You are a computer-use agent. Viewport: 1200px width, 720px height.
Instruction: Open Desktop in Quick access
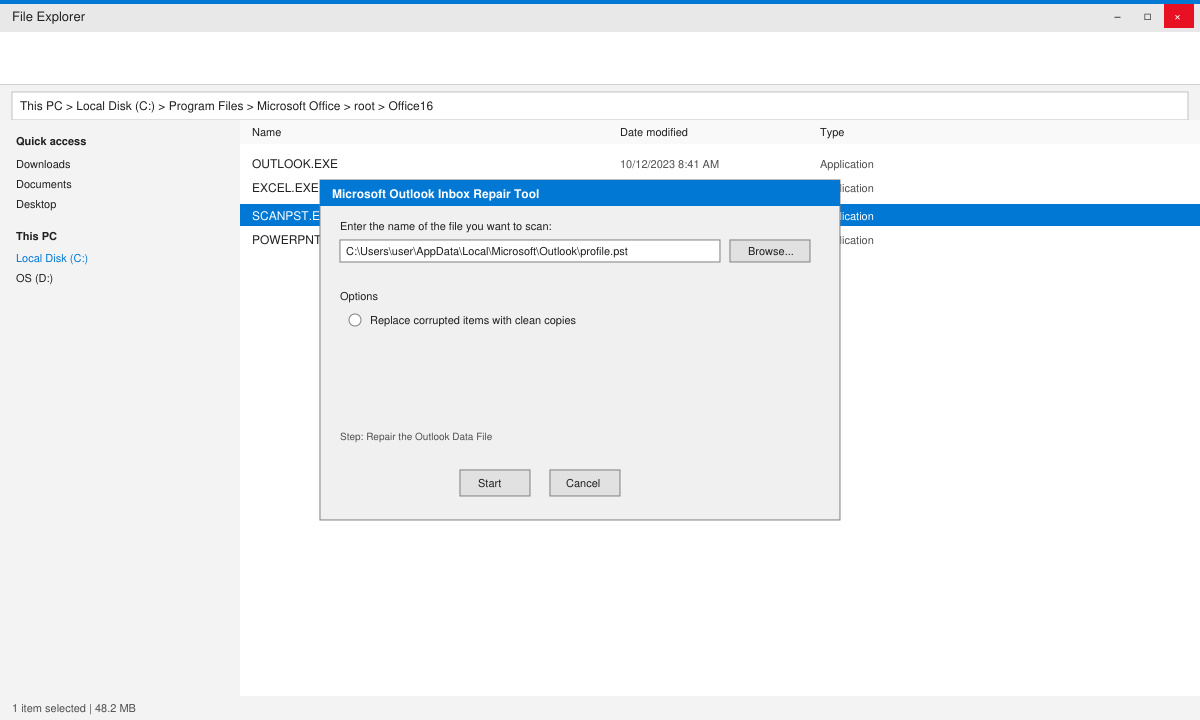click(36, 204)
